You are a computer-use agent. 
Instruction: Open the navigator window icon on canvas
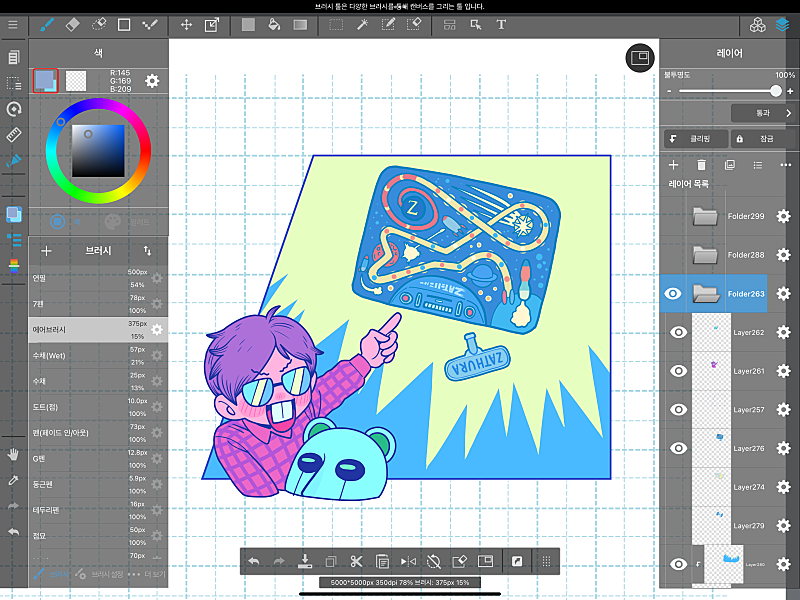point(639,58)
